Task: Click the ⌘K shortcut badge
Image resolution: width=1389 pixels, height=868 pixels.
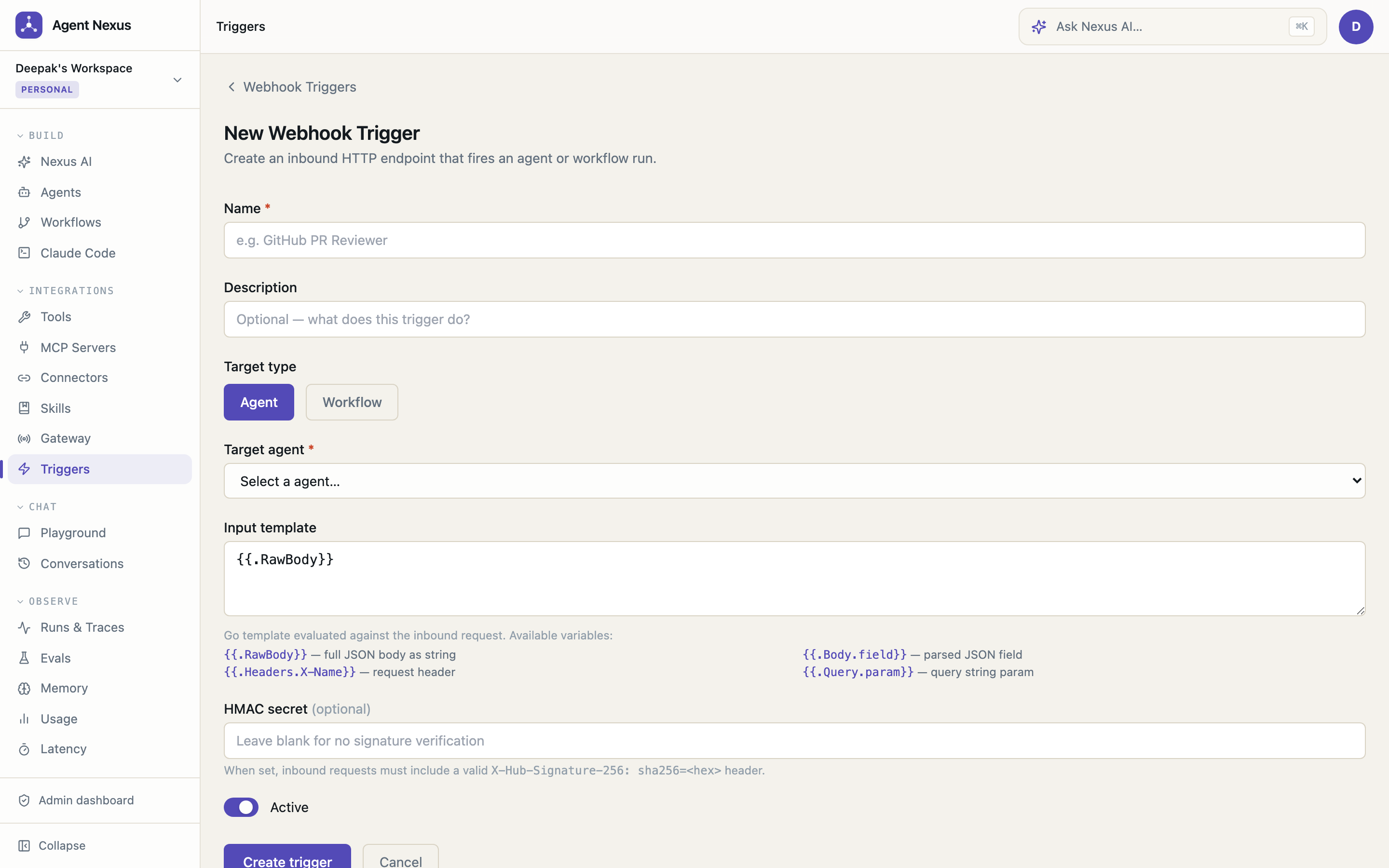Action: [1301, 27]
